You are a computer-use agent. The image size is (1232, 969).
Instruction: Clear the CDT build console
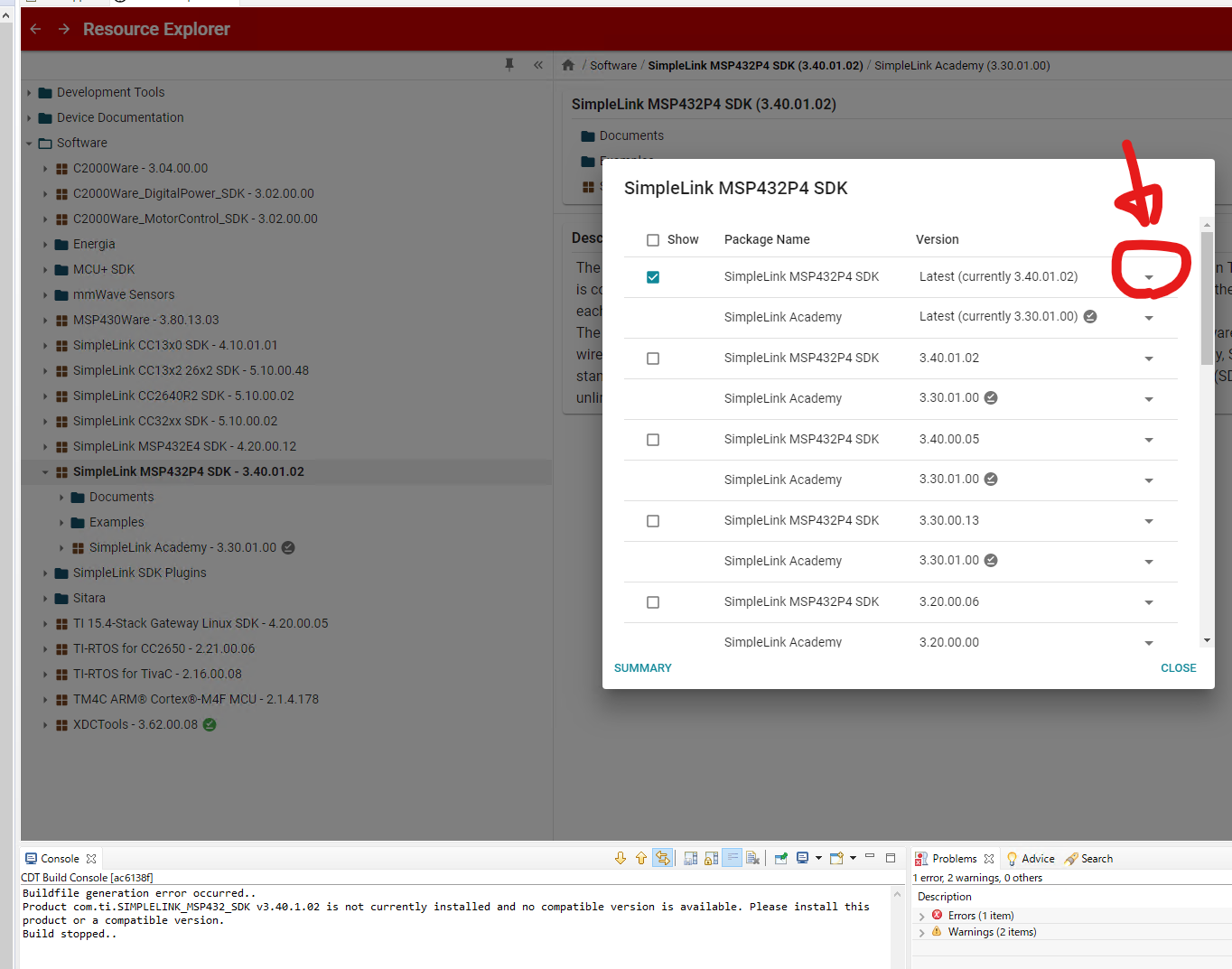(752, 858)
